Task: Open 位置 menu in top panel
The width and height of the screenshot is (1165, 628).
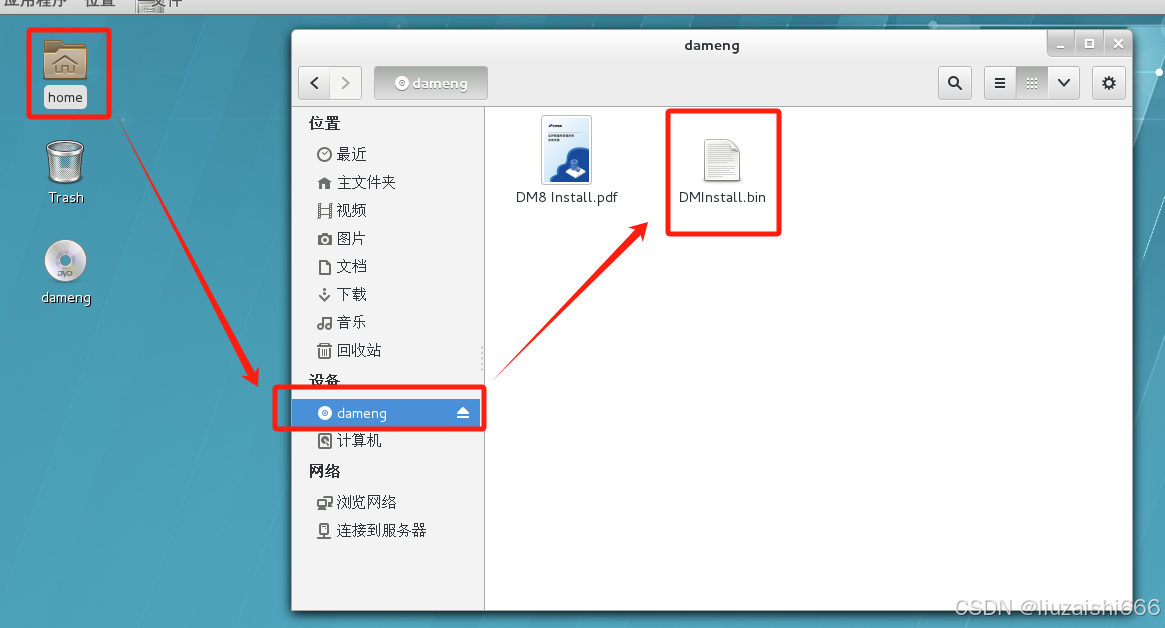Action: coord(100,4)
